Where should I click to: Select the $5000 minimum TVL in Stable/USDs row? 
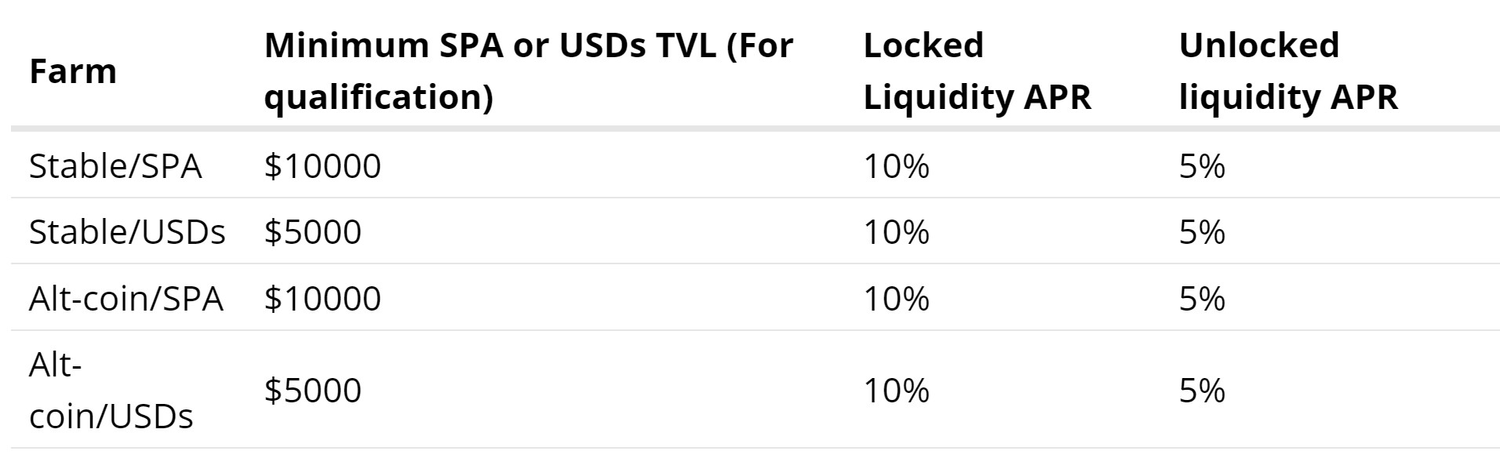pos(312,233)
